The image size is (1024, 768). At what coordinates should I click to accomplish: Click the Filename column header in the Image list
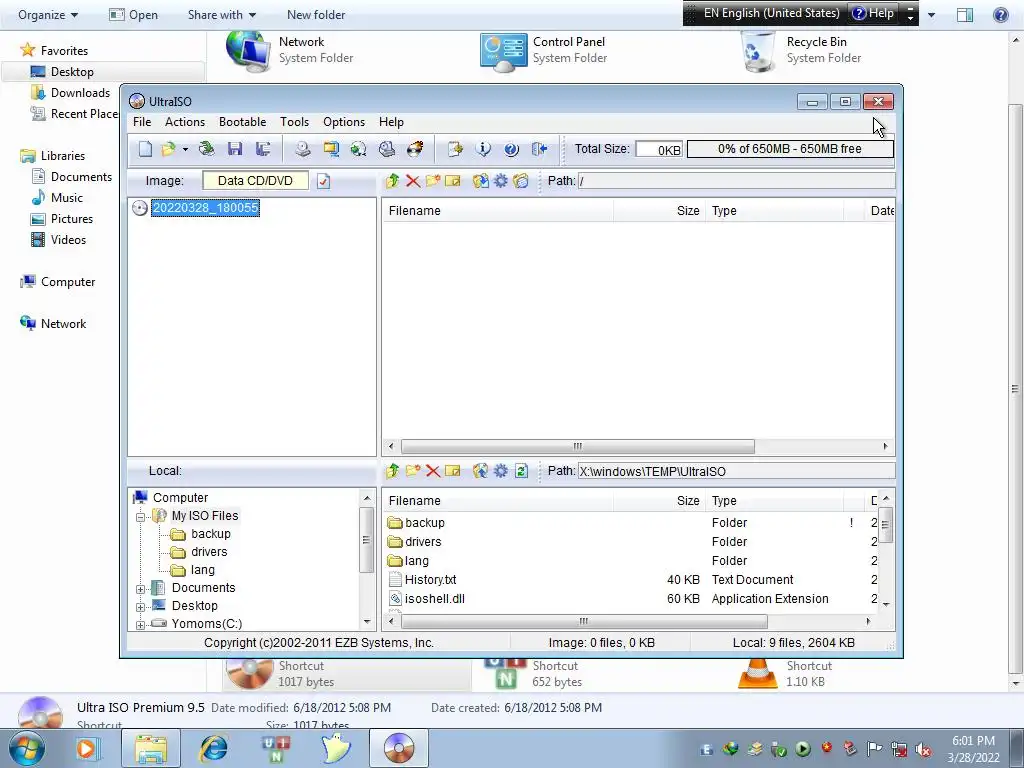[x=498, y=211]
